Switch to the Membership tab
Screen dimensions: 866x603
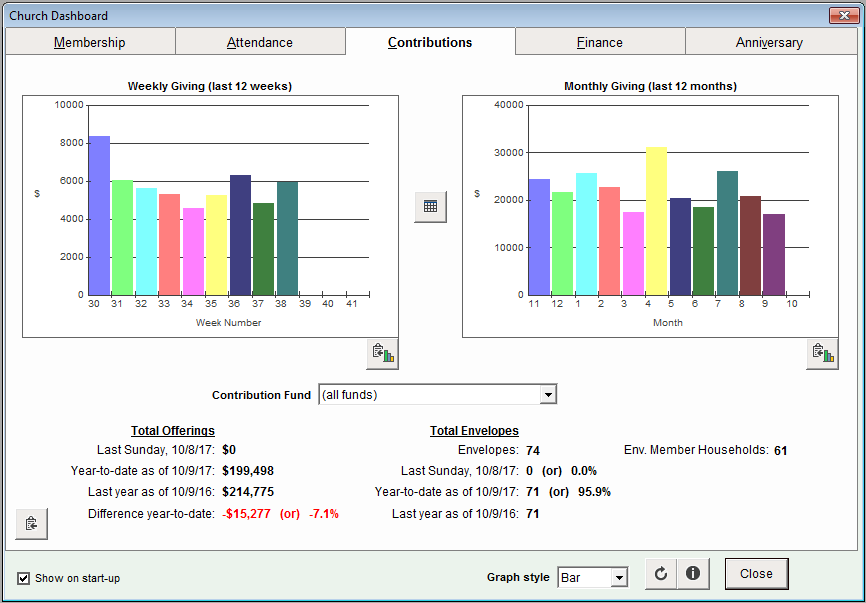coord(90,42)
